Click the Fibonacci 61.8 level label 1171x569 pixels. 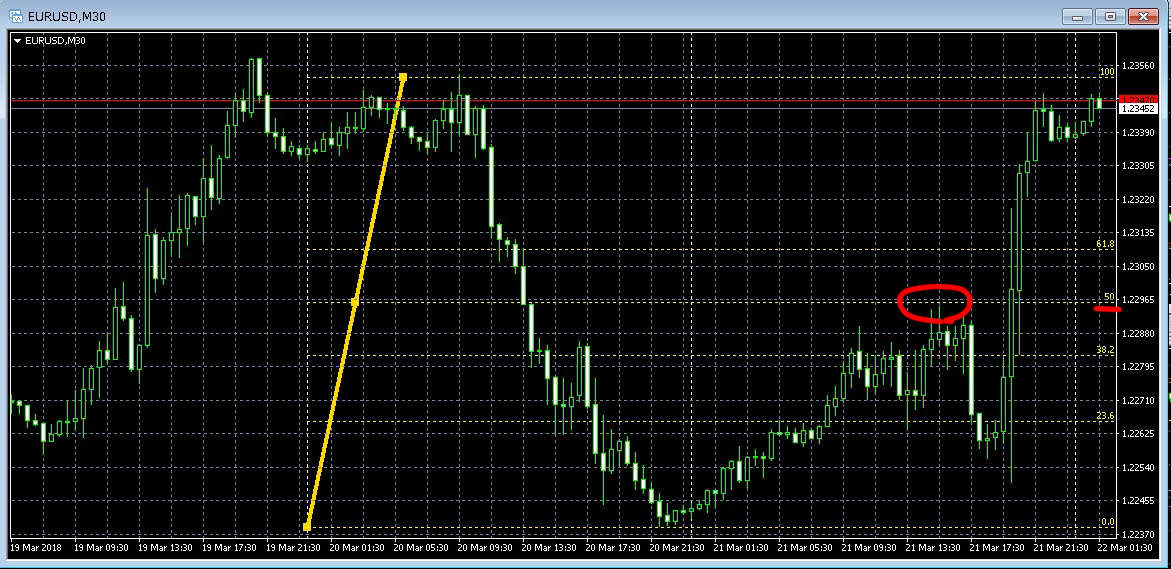tap(1105, 244)
